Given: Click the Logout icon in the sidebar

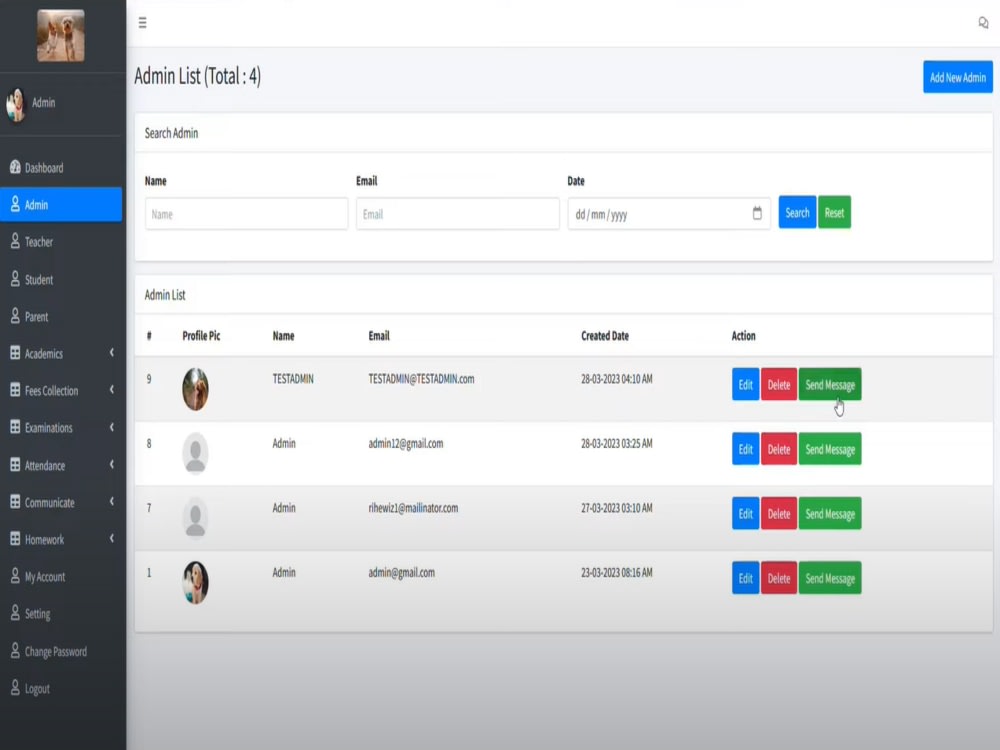Looking at the screenshot, I should click(x=15, y=688).
